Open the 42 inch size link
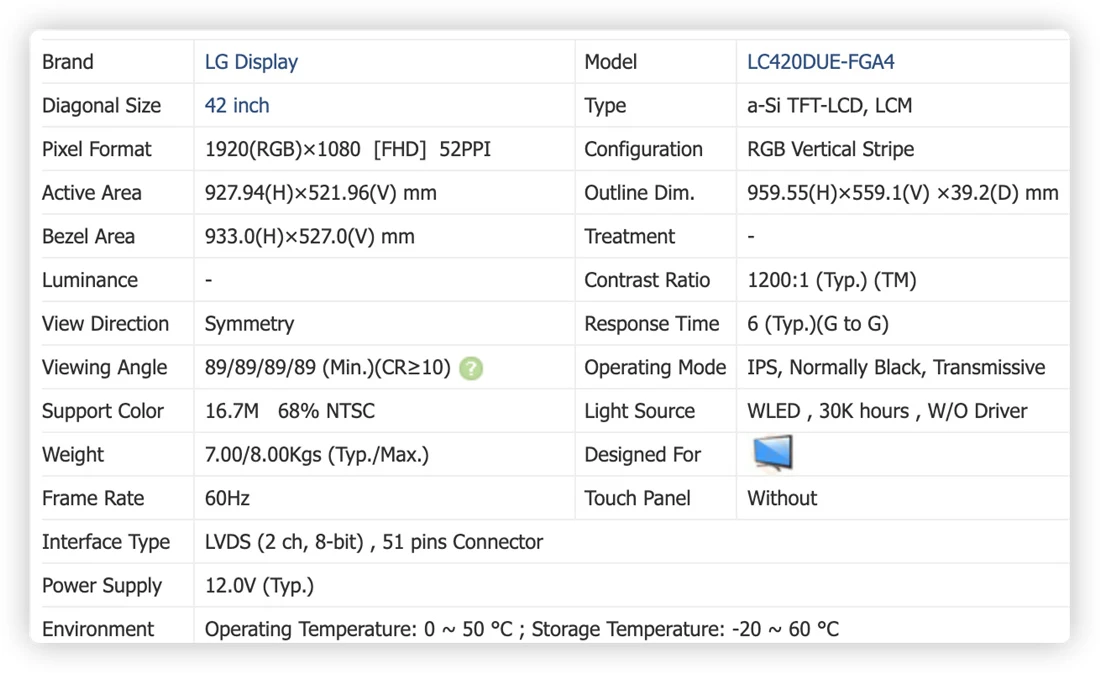Image resolution: width=1100 pixels, height=673 pixels. 236,105
